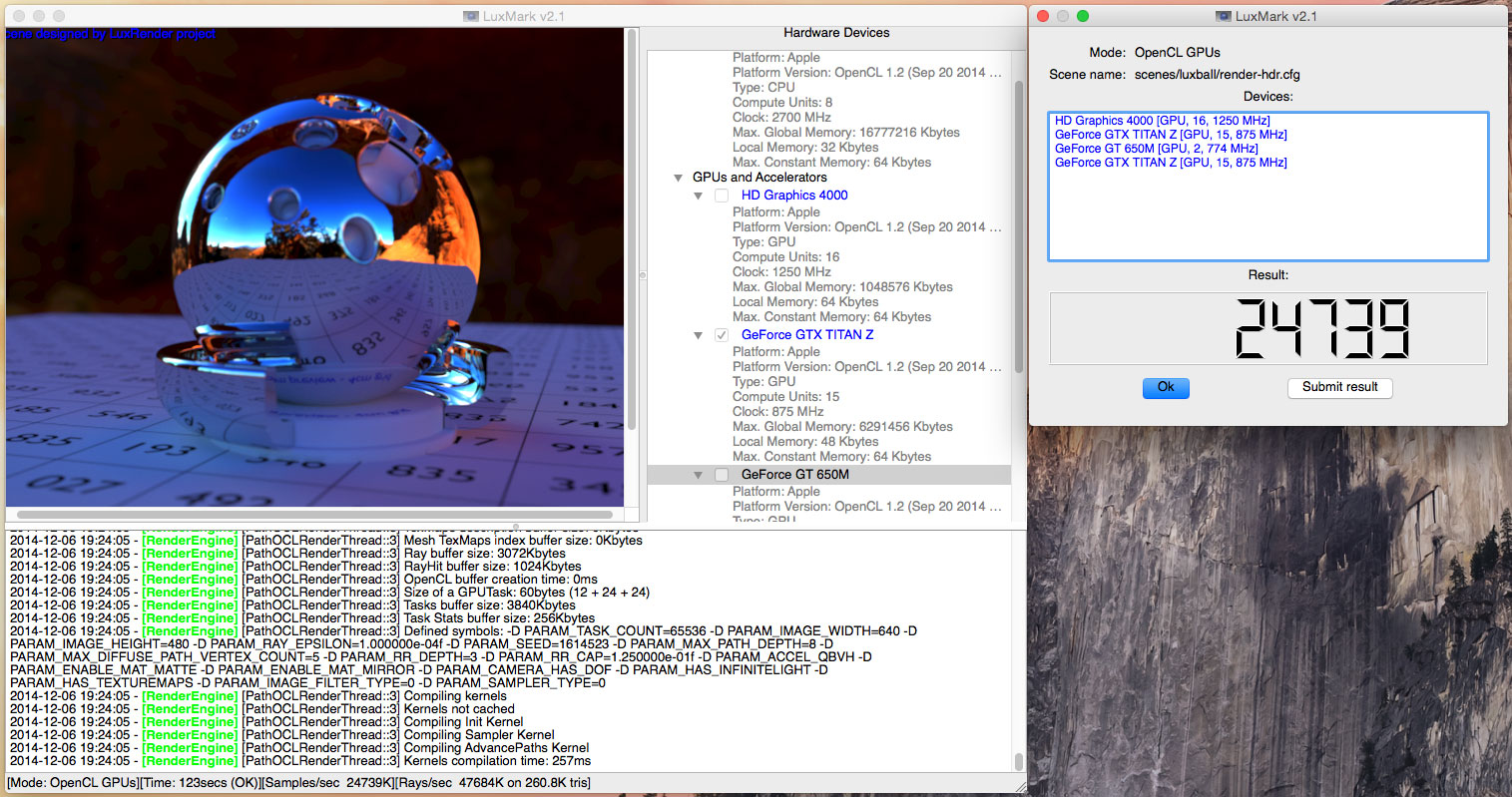Click the GPUs and Accelerators label
The image size is (1512, 797).
click(x=759, y=178)
